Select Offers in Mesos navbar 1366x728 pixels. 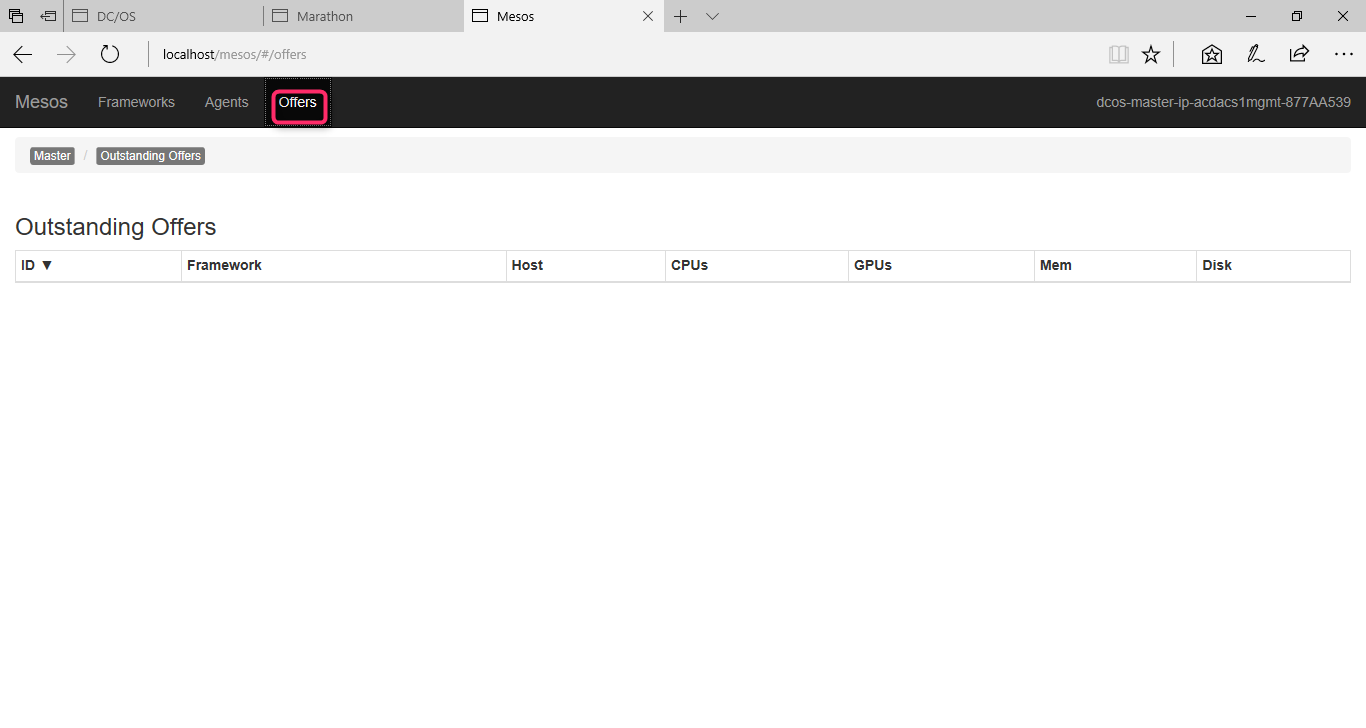tap(298, 102)
